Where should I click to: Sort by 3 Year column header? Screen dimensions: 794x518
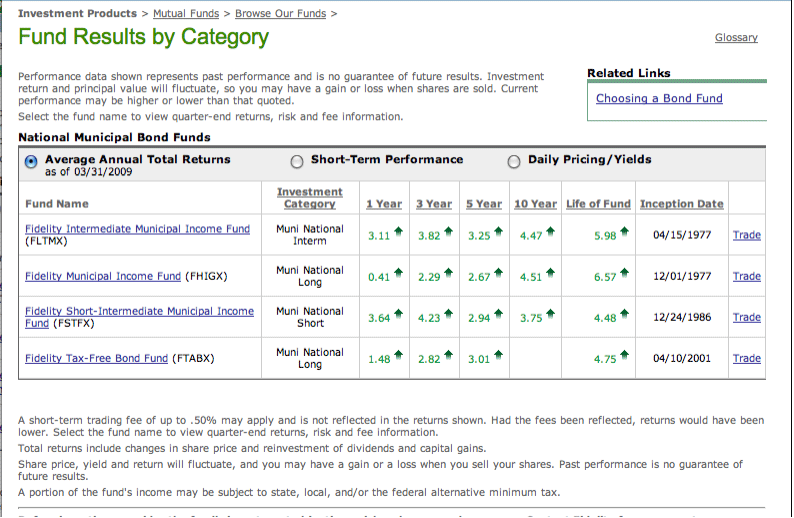pos(434,204)
